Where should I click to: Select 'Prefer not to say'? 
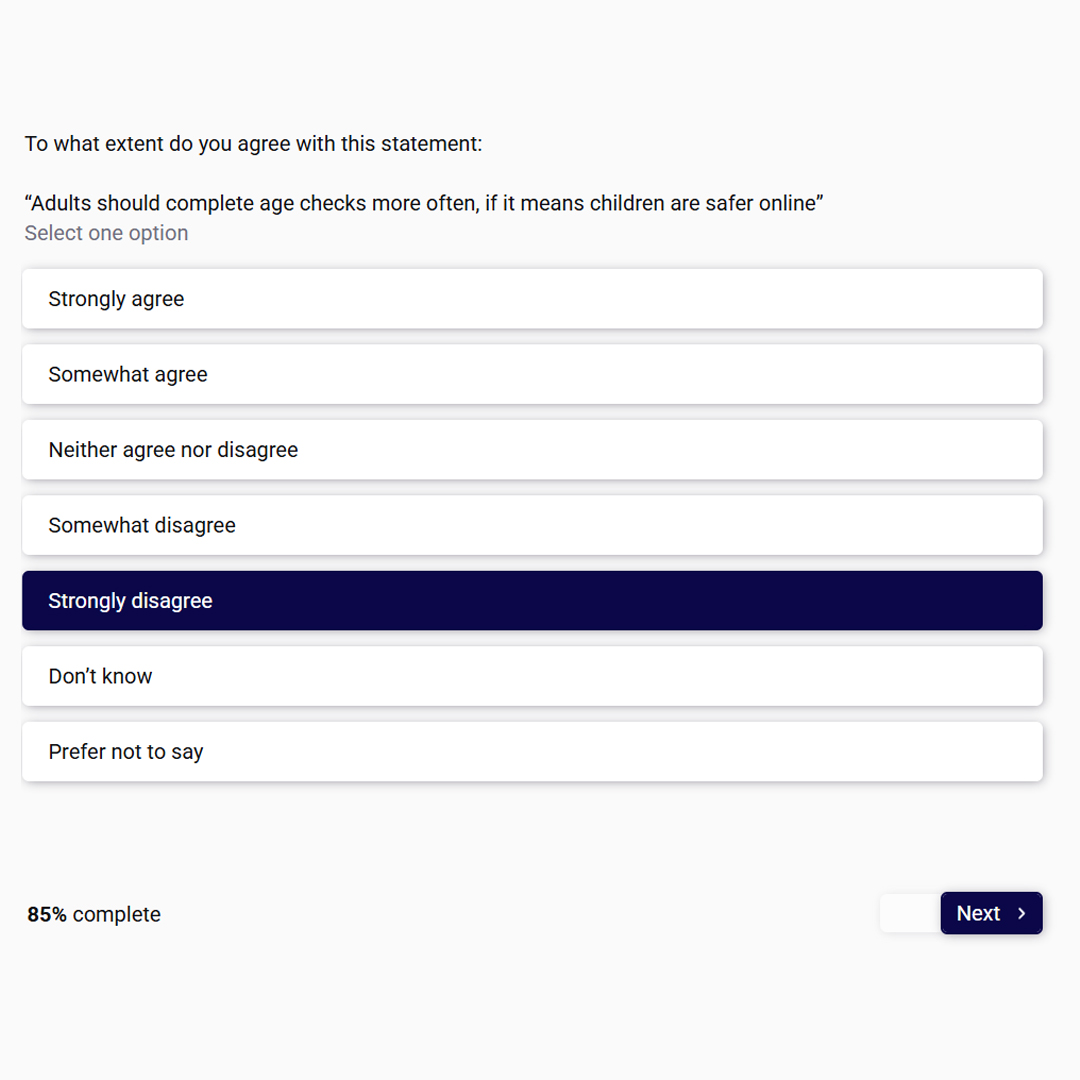tap(532, 751)
